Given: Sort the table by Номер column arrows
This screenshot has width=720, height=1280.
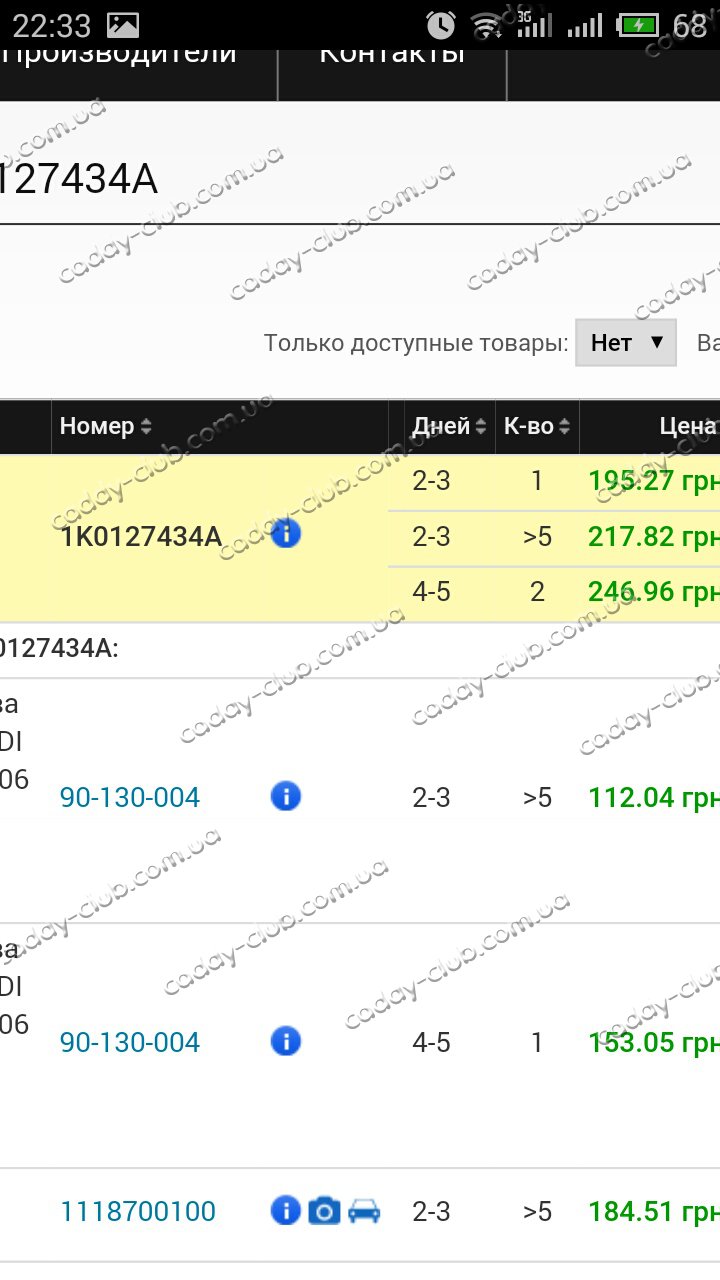Looking at the screenshot, I should click(146, 427).
